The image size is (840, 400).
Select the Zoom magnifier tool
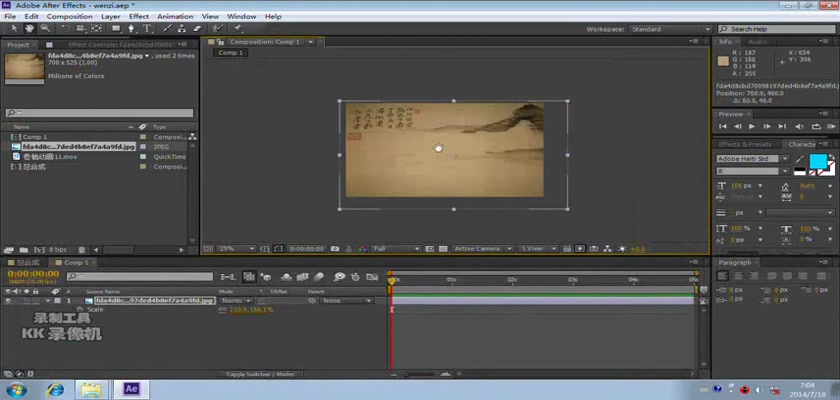tap(44, 28)
